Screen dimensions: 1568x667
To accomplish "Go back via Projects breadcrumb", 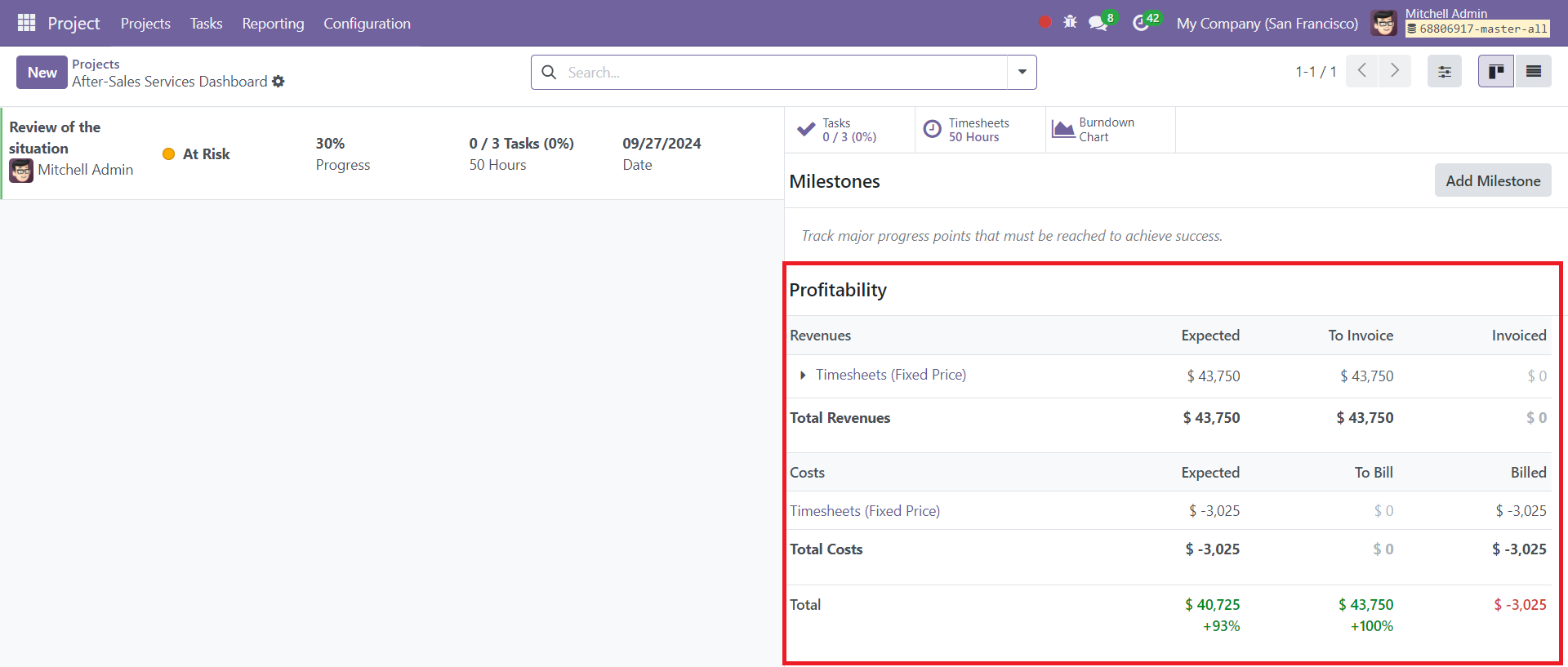I will [x=96, y=64].
